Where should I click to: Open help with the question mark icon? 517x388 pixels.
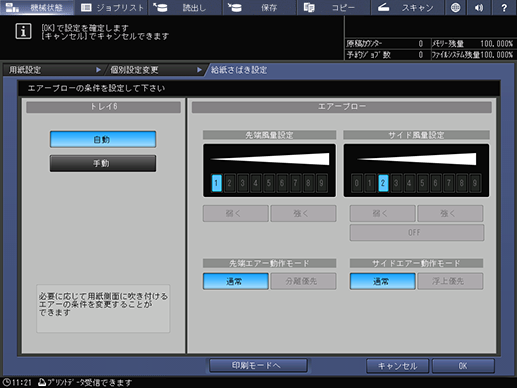504,7
